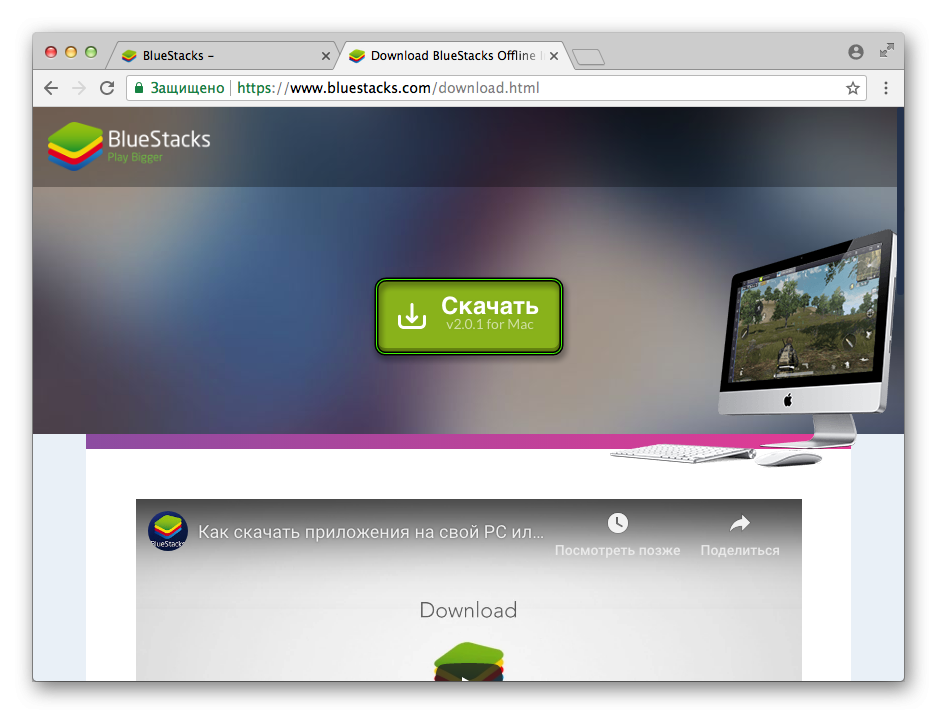Screen dimensions: 937x714
Task: Click the page scrollbar on right edge
Action: pyautogui.click(x=900, y=201)
